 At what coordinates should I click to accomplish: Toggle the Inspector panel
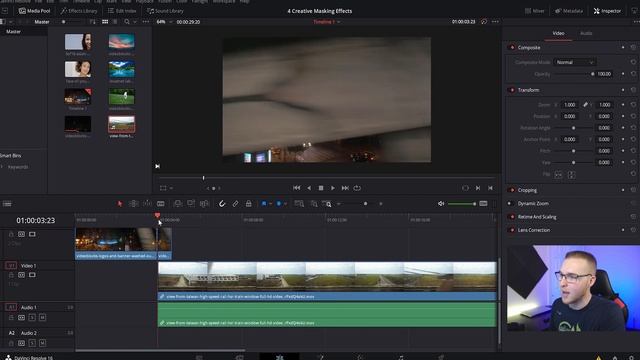pyautogui.click(x=607, y=11)
